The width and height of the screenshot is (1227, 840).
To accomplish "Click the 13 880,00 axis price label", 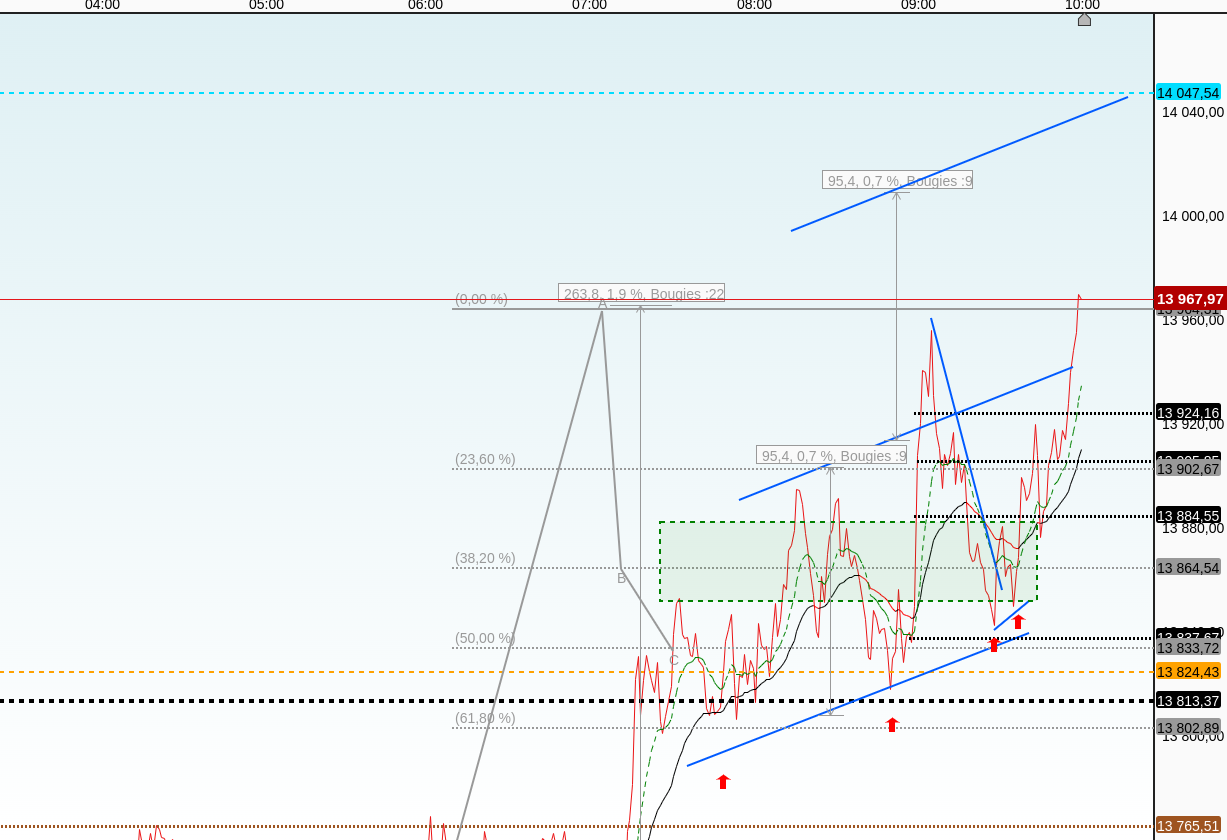I will [1192, 528].
